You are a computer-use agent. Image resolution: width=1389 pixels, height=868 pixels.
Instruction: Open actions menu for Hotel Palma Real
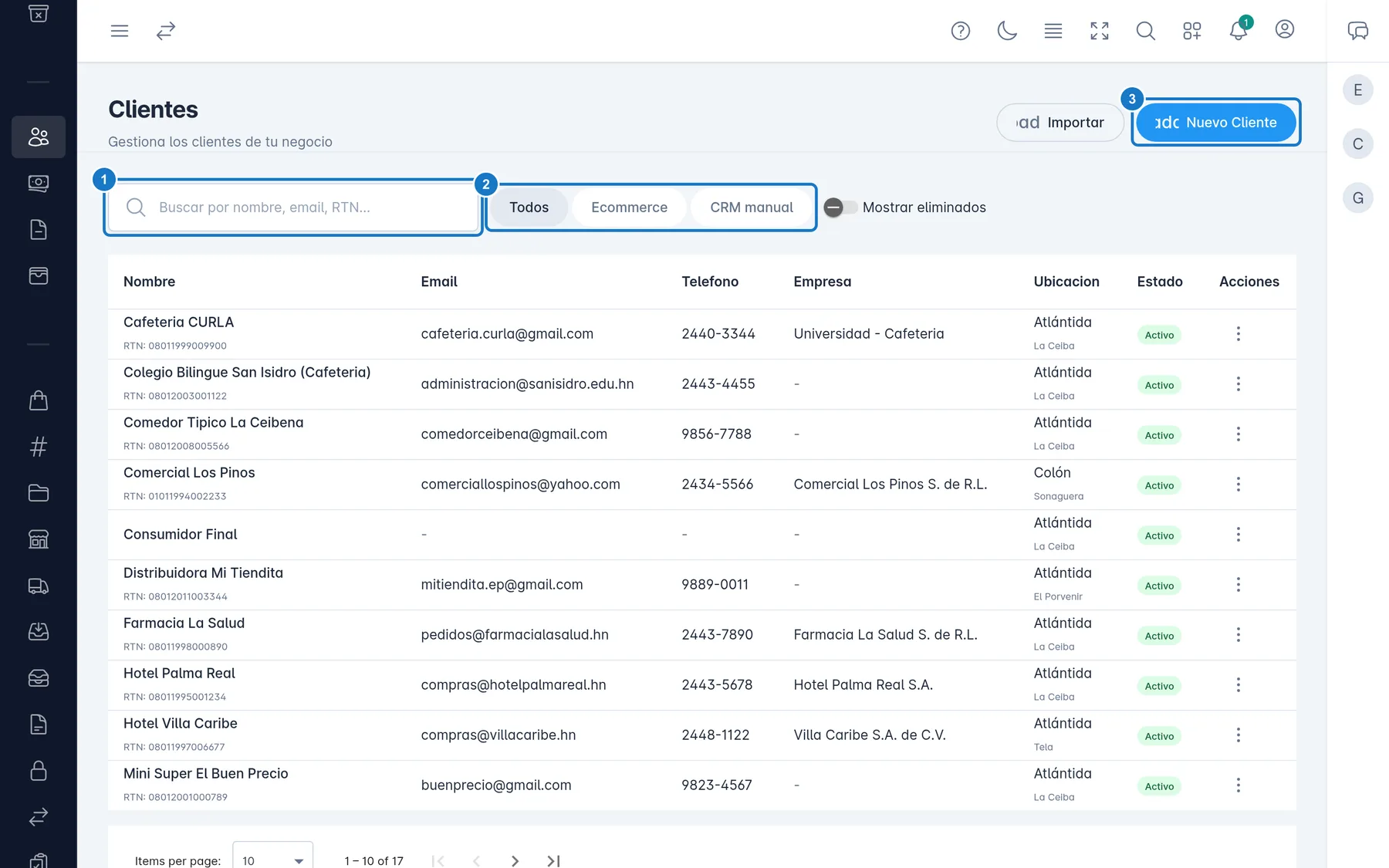coord(1239,685)
